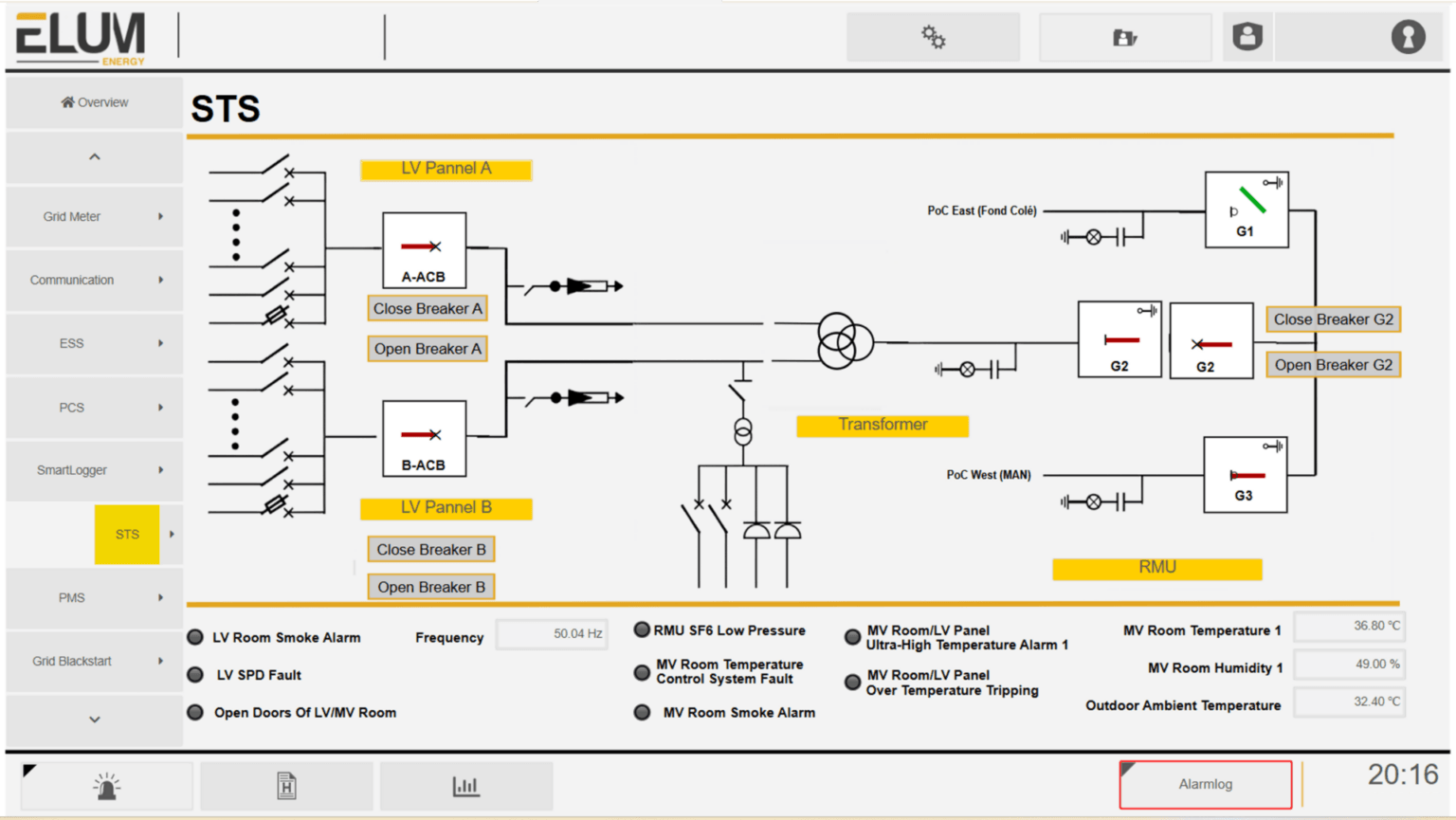Select the shield user account icon

coord(1247,36)
